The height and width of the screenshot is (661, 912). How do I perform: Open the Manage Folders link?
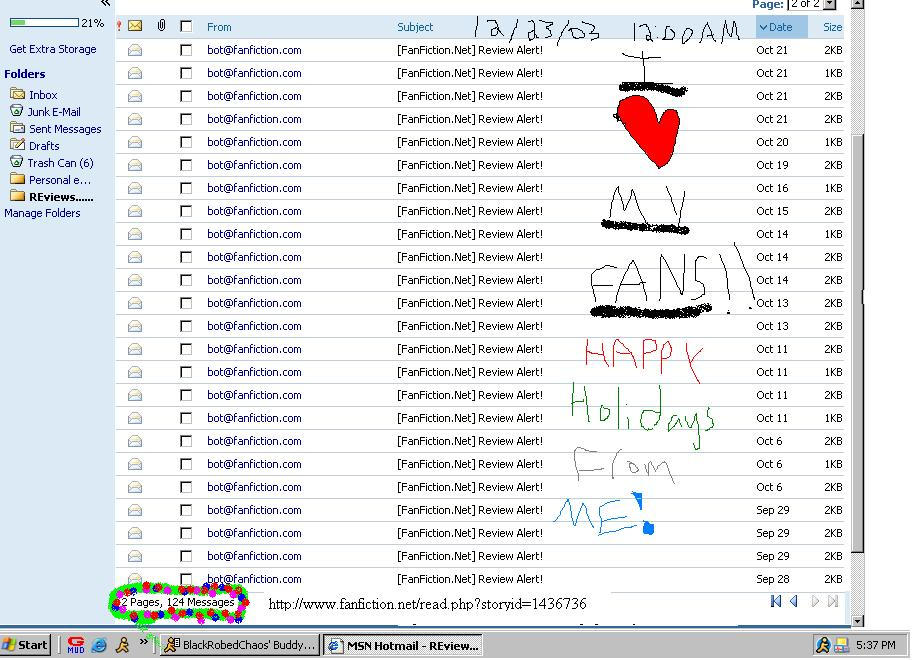click(43, 213)
